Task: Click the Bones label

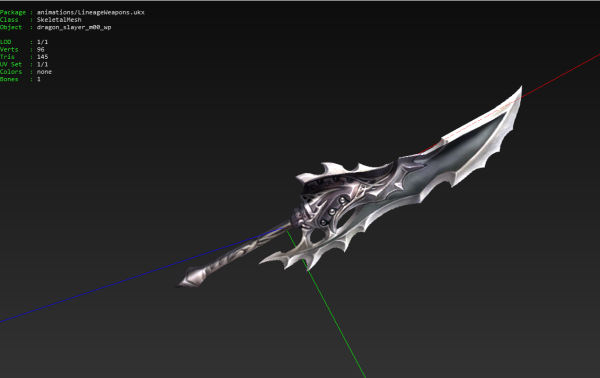Action: coord(9,79)
